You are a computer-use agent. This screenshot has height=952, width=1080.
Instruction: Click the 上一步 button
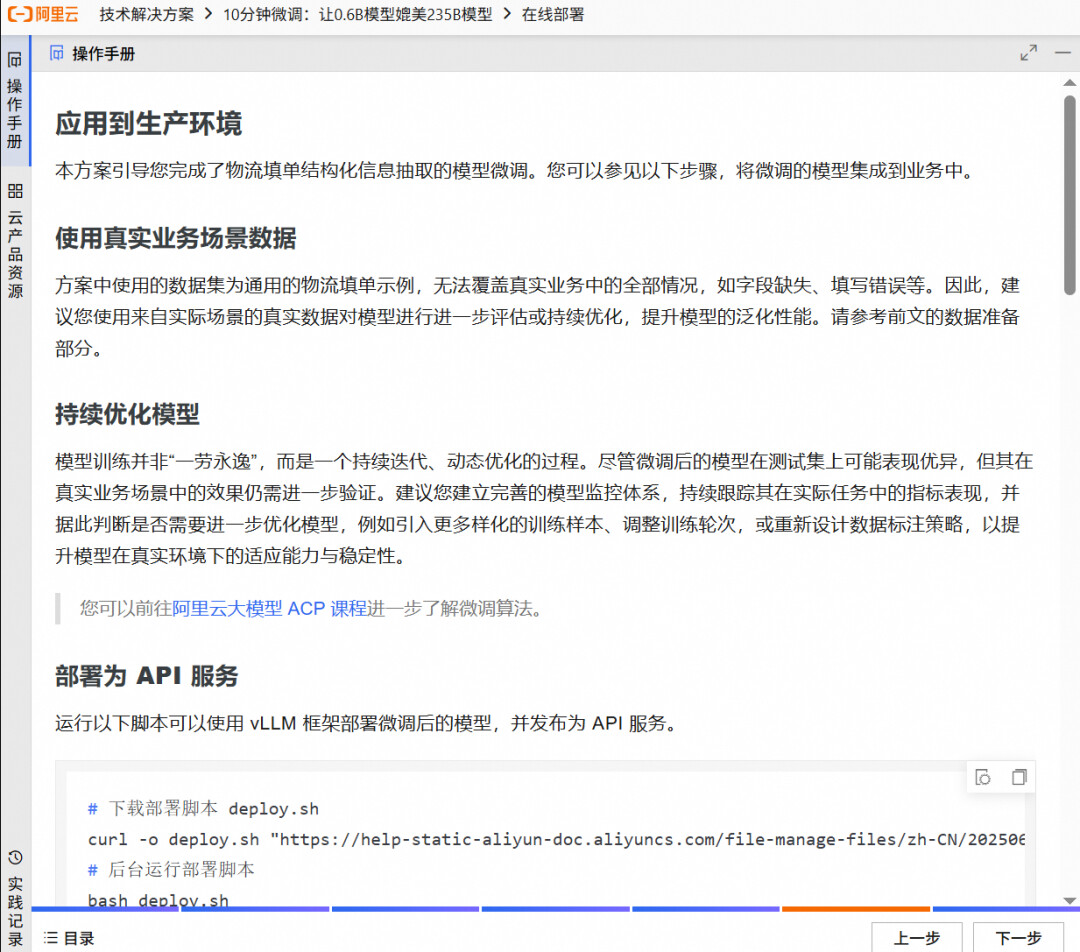point(917,938)
